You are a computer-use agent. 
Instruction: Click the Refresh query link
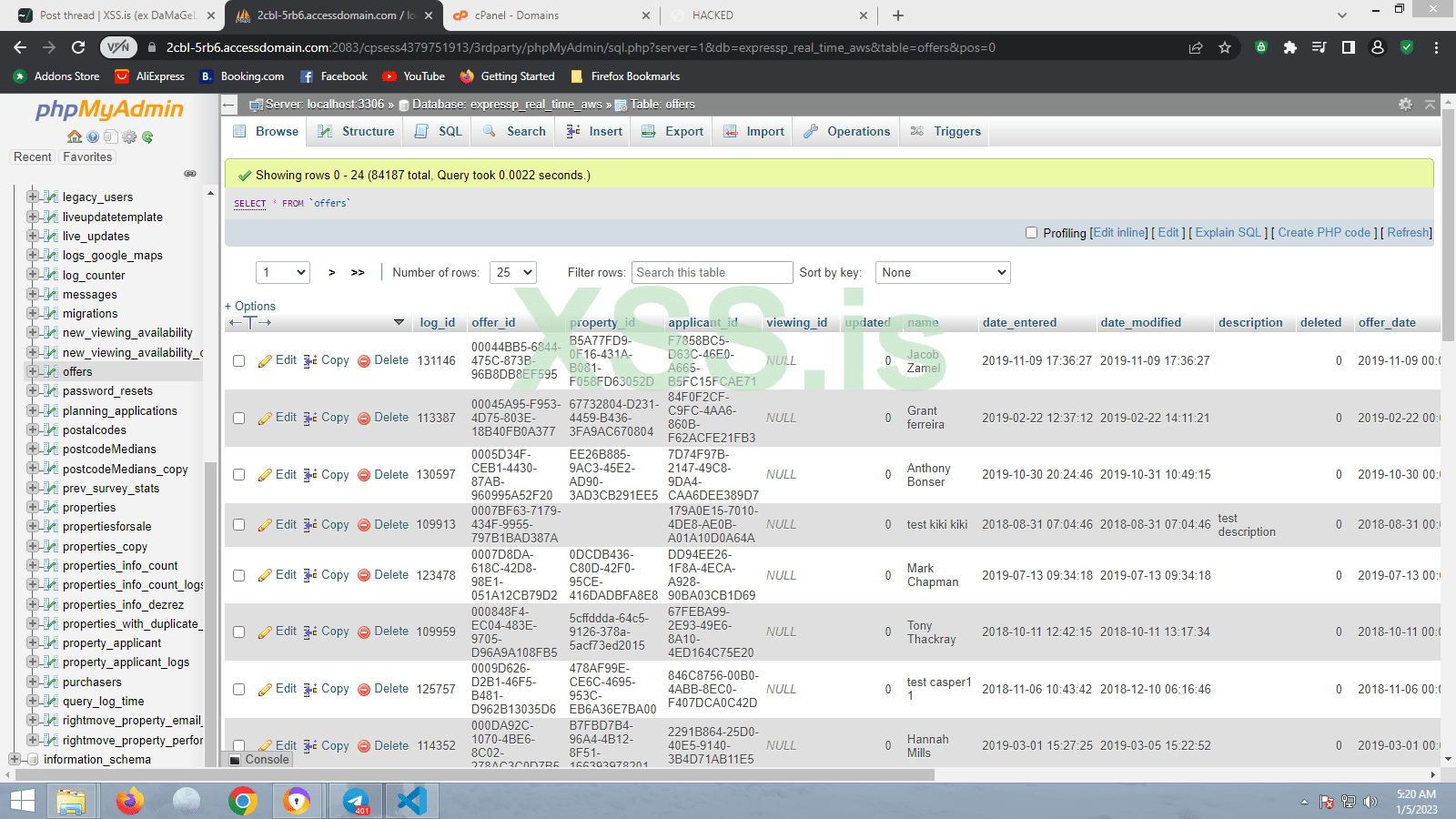coord(1409,233)
